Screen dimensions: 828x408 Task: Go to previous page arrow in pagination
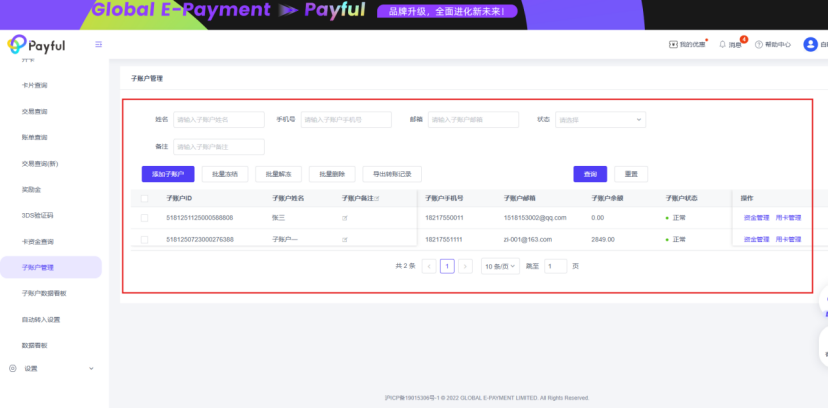(x=429, y=267)
